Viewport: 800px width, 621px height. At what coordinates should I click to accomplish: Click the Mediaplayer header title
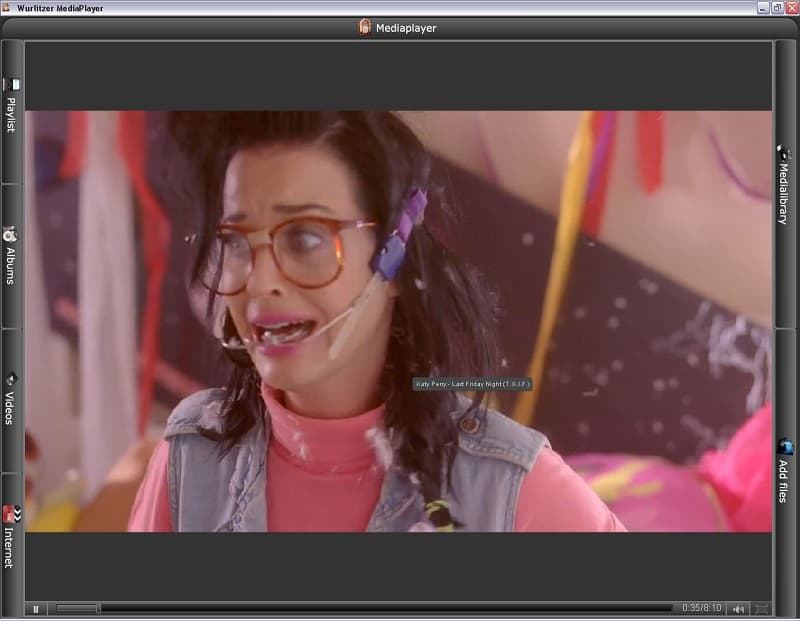coord(407,27)
